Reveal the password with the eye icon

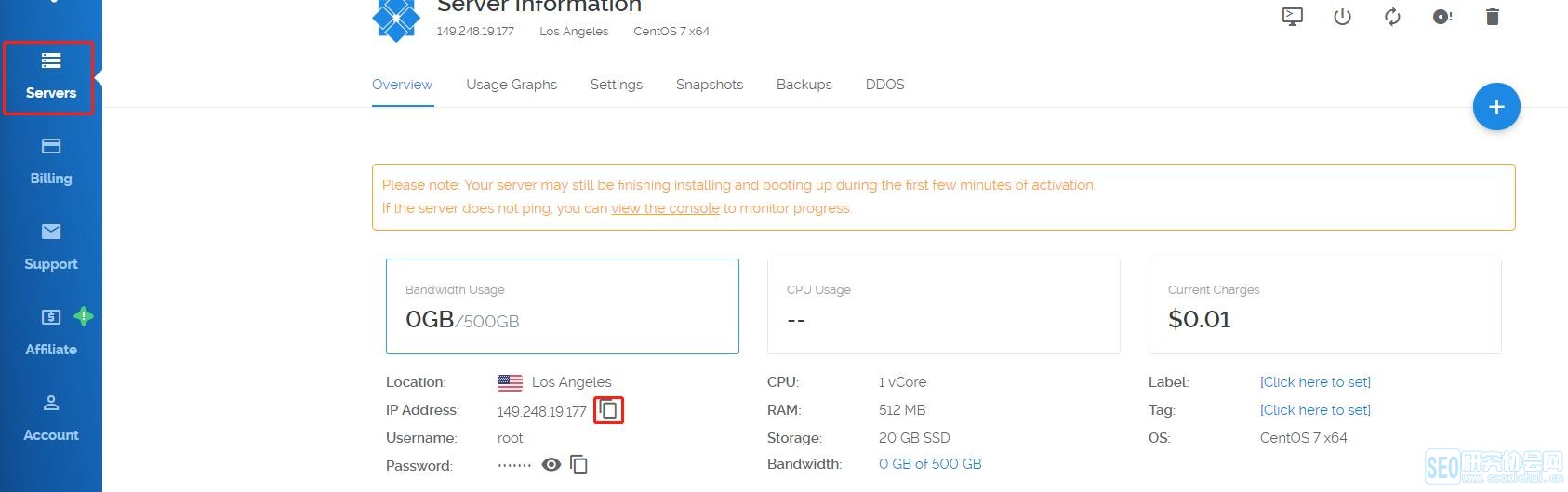[551, 464]
